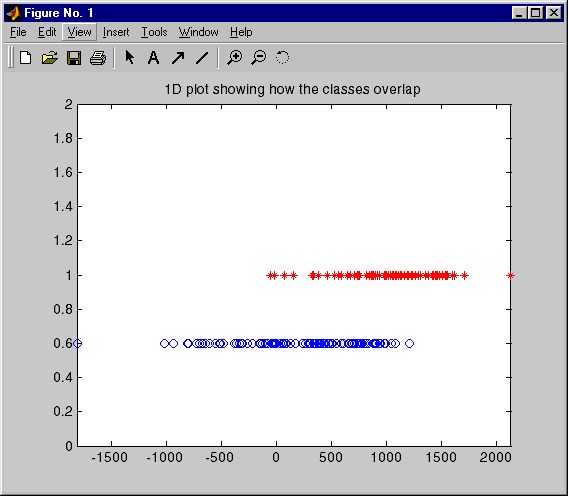Enable the Zoom In magnifier
This screenshot has height=496, width=568.
point(234,58)
